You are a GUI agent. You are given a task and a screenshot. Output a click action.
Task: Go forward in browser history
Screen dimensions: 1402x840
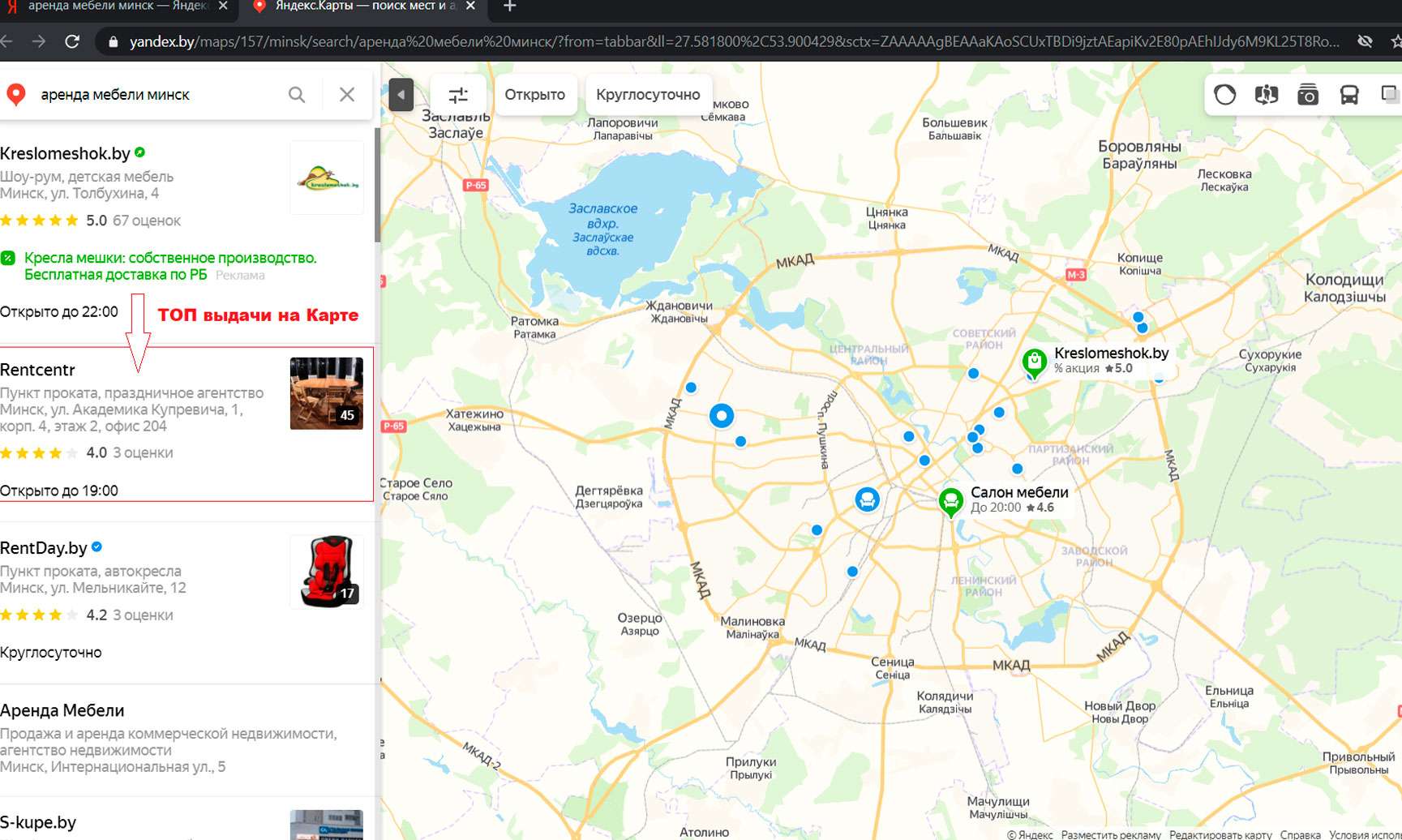[x=39, y=41]
